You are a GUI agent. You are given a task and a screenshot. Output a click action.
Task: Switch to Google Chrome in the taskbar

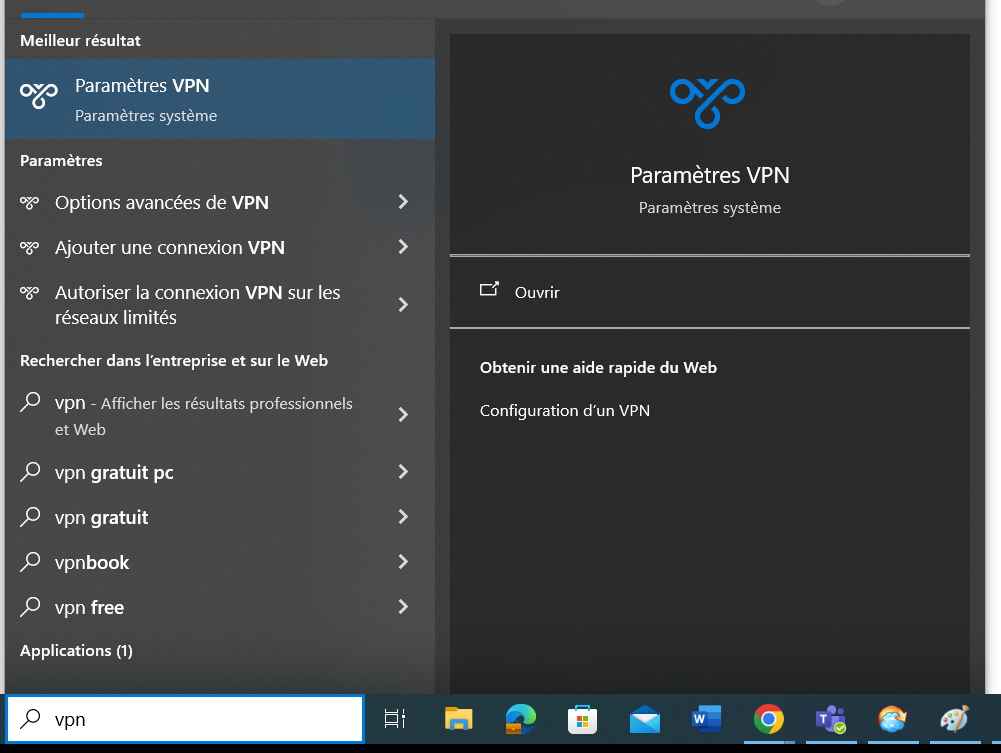(x=768, y=718)
